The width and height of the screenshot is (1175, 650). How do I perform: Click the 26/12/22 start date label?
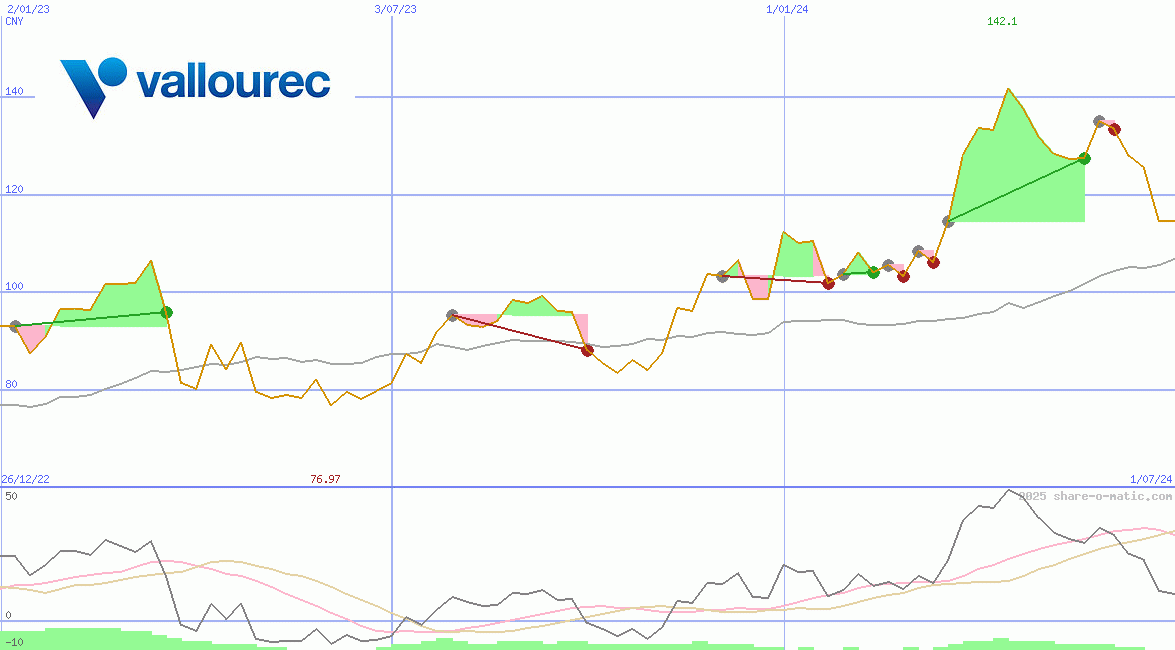click(x=27, y=480)
